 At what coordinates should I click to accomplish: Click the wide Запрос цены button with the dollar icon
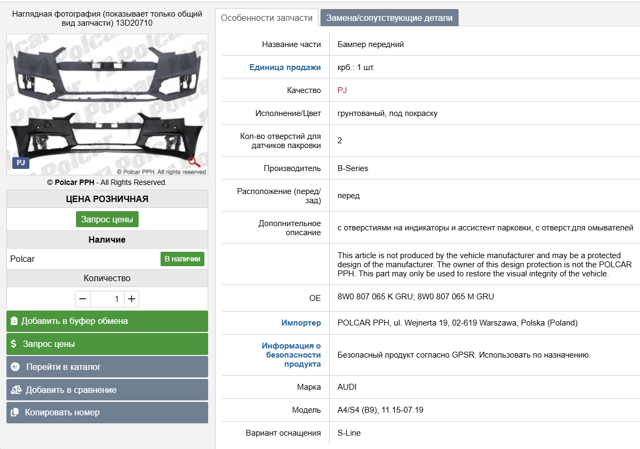(x=107, y=344)
